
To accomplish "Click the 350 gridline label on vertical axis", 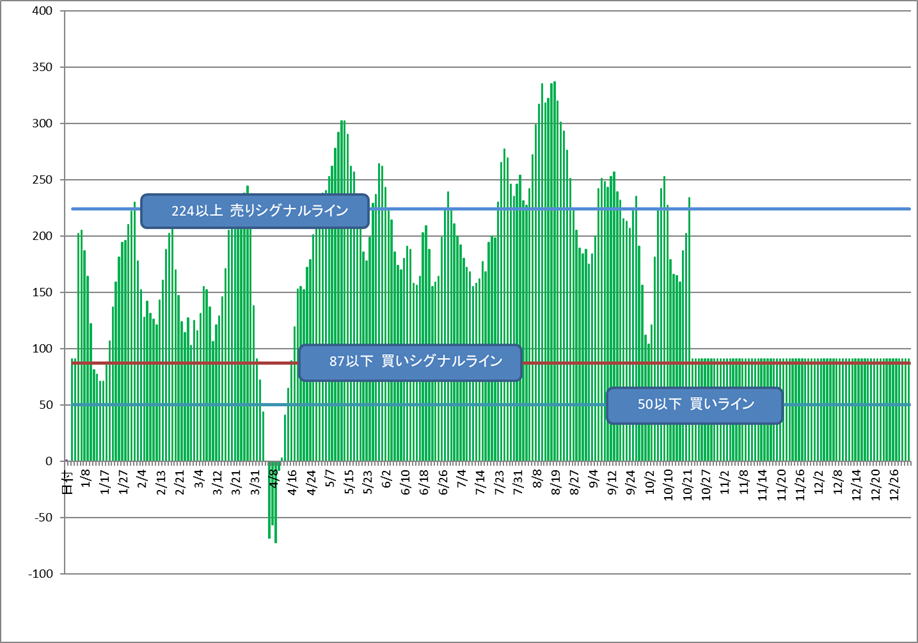I will [44, 67].
